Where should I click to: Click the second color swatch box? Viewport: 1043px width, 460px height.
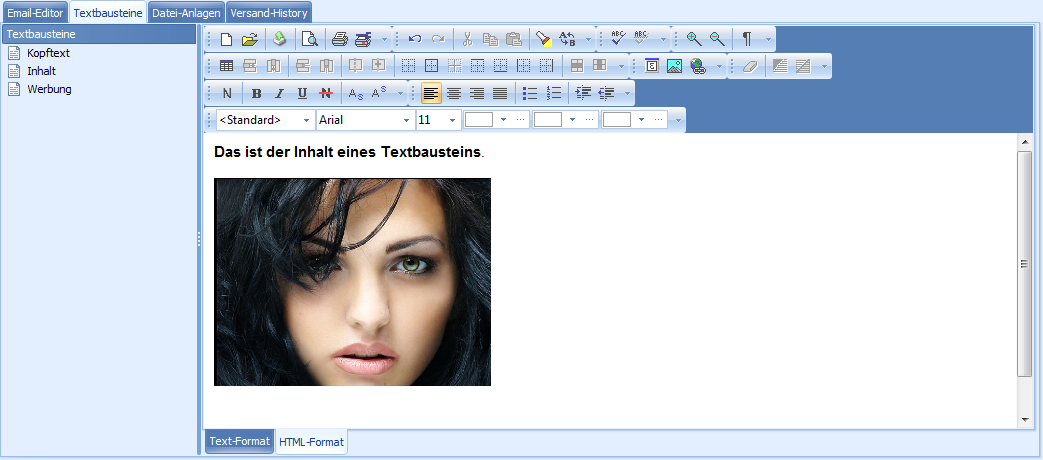(x=548, y=120)
